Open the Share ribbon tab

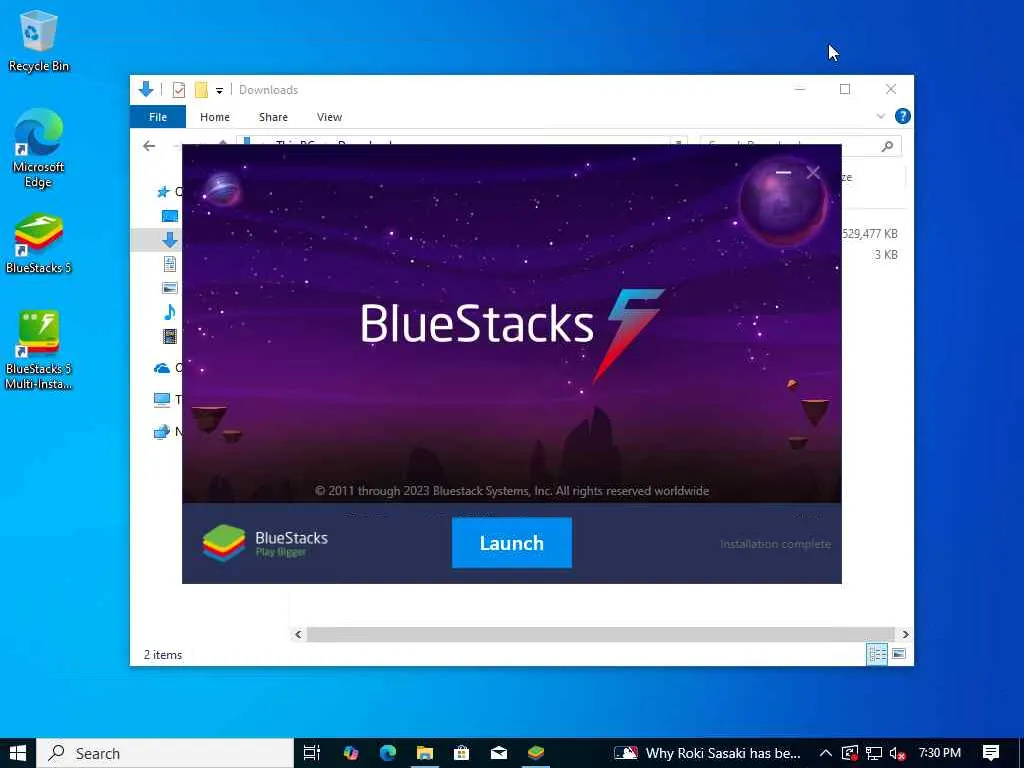point(273,117)
